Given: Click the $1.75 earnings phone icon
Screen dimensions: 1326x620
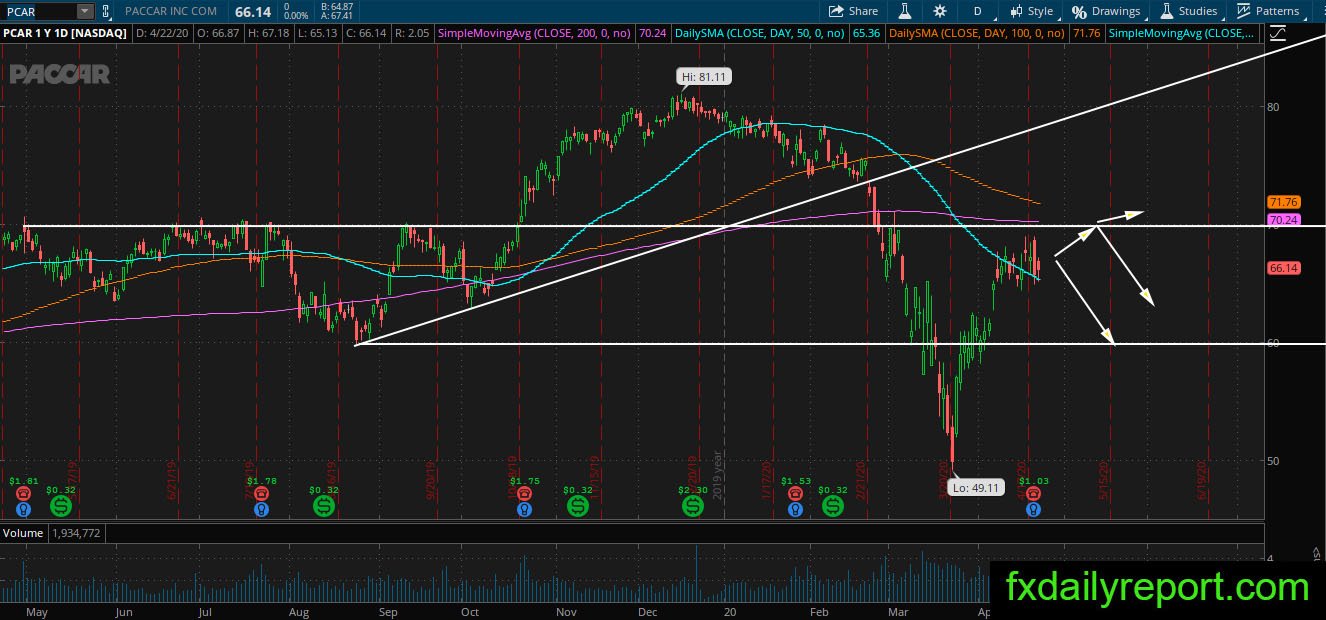Looking at the screenshot, I should 523,493.
